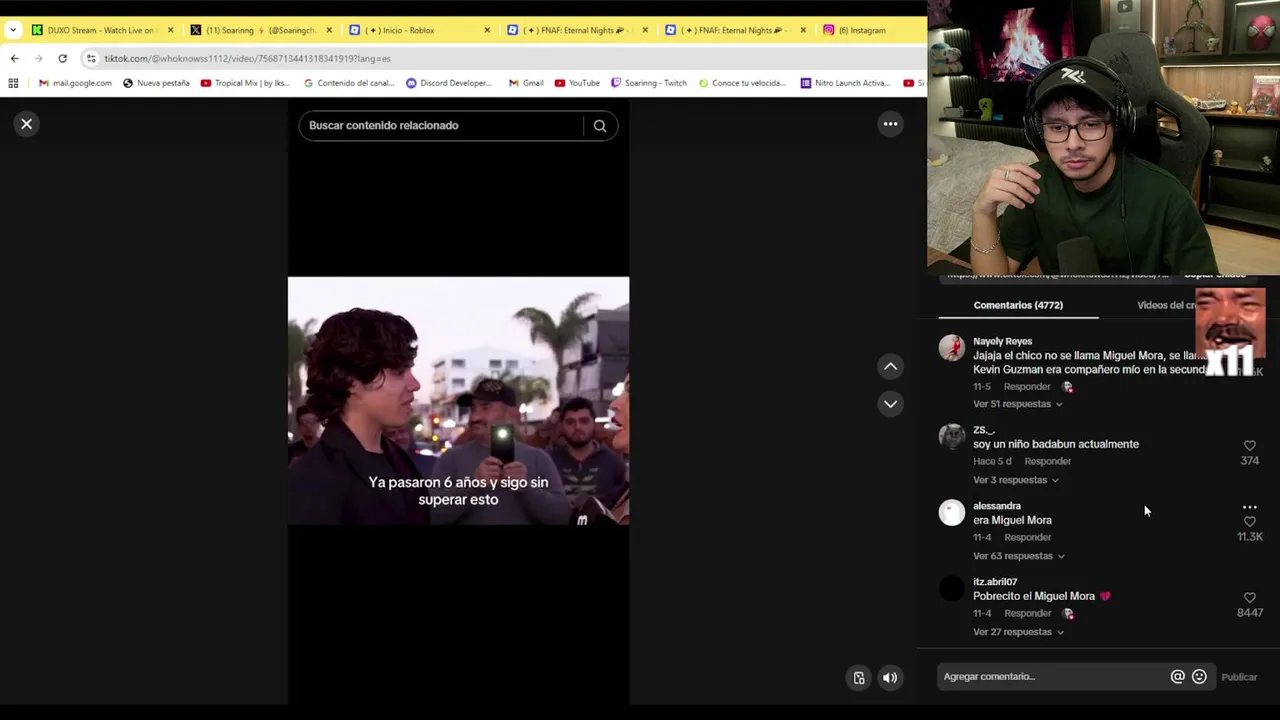The width and height of the screenshot is (1280, 720).
Task: Open Contenido del canal bookmark
Action: coord(349,83)
